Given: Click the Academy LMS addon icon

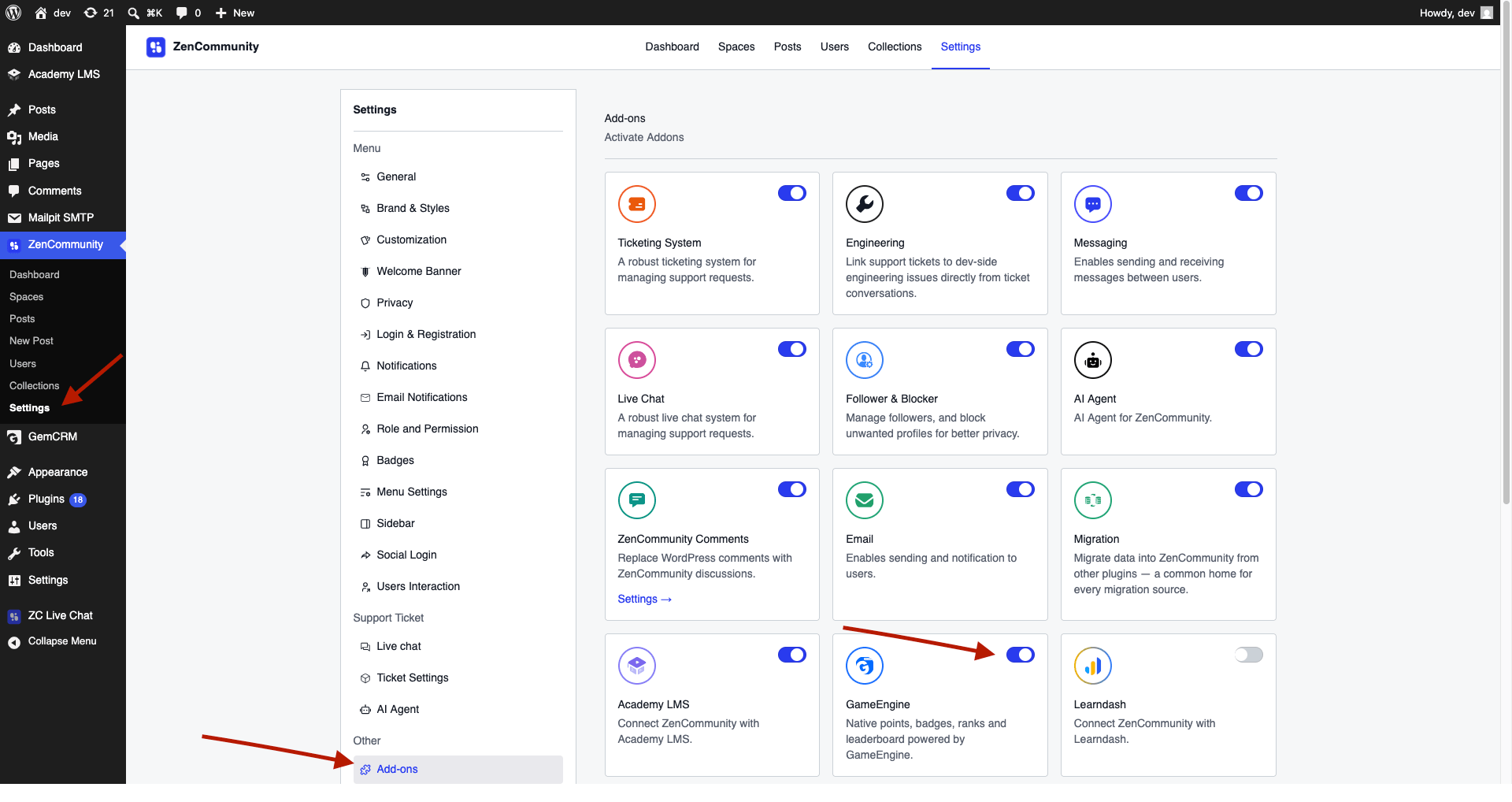Looking at the screenshot, I should (x=637, y=666).
